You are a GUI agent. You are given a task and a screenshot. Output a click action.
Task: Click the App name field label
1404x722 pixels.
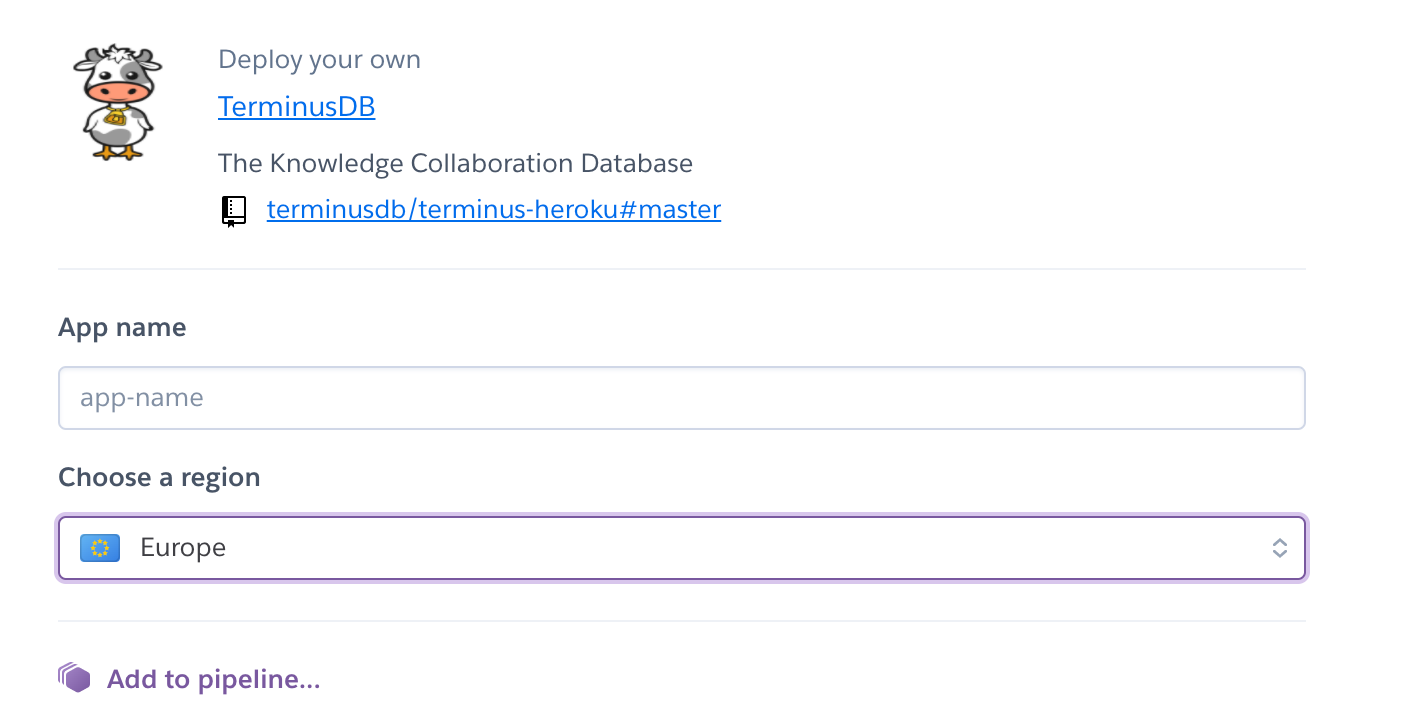tap(122, 326)
